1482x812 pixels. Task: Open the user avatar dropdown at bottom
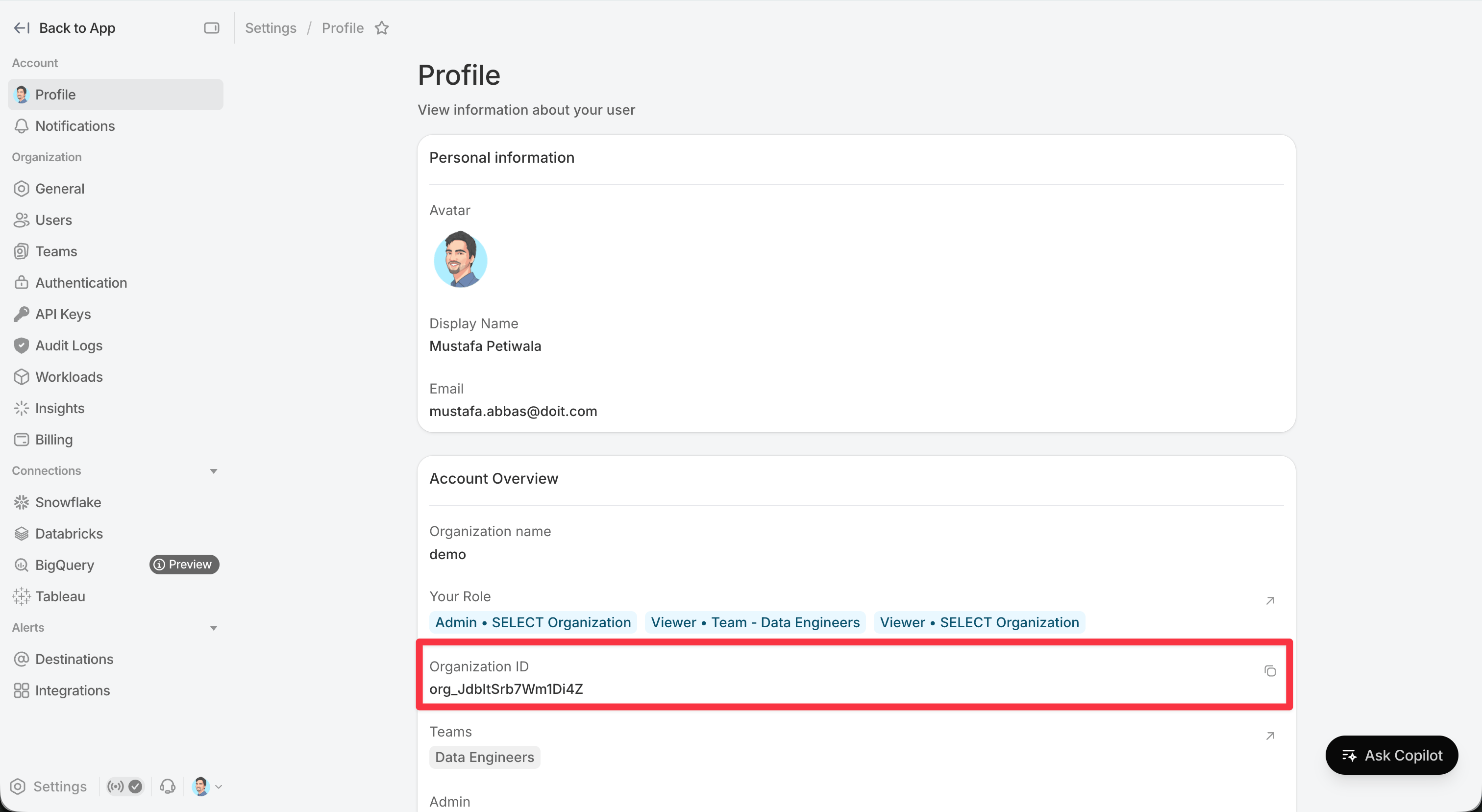pos(207,786)
